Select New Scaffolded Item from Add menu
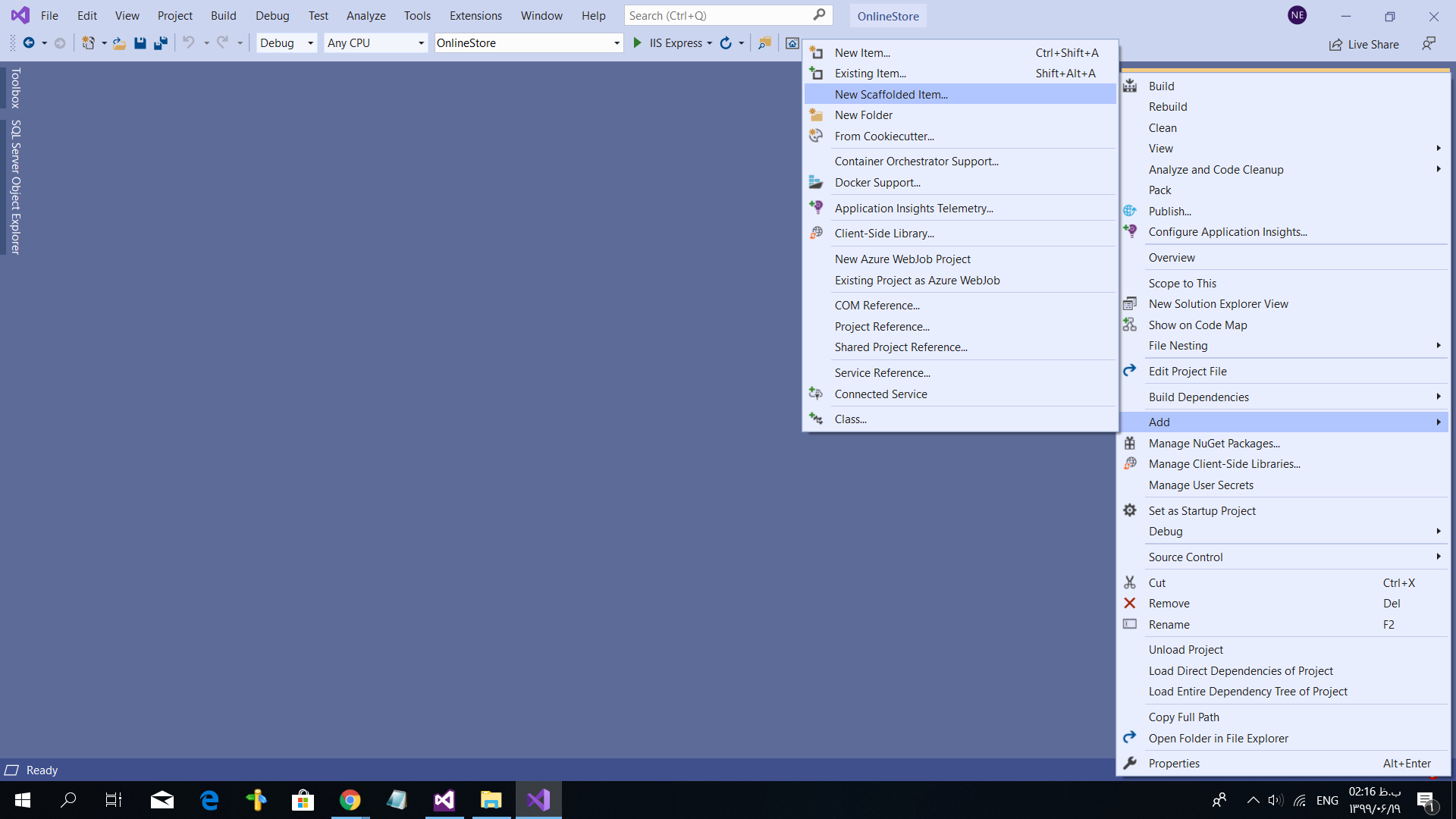 pyautogui.click(x=891, y=95)
